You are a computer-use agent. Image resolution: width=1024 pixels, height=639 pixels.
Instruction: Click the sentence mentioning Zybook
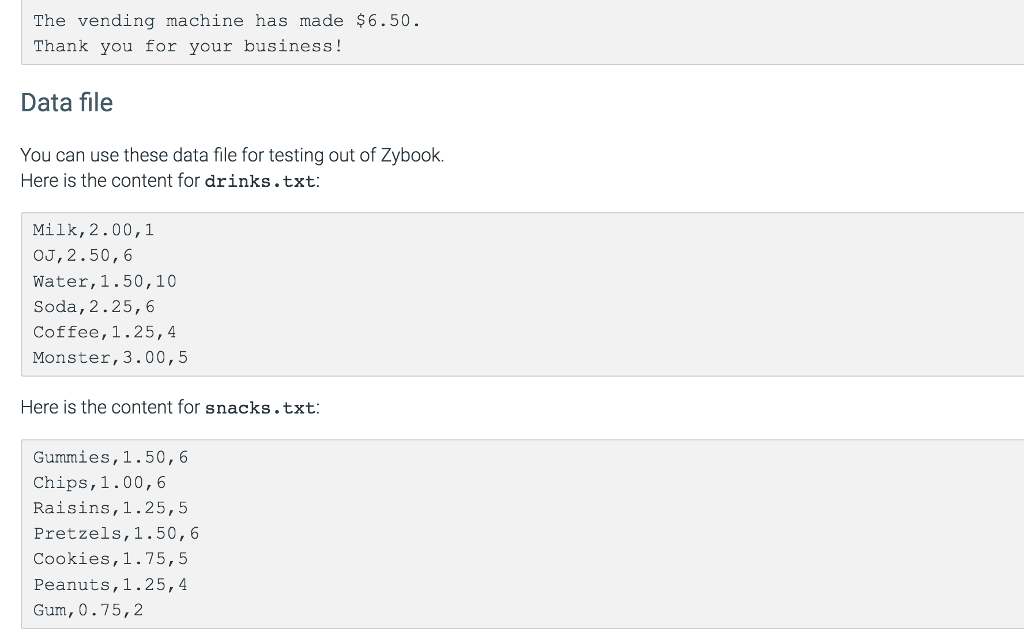tap(232, 156)
